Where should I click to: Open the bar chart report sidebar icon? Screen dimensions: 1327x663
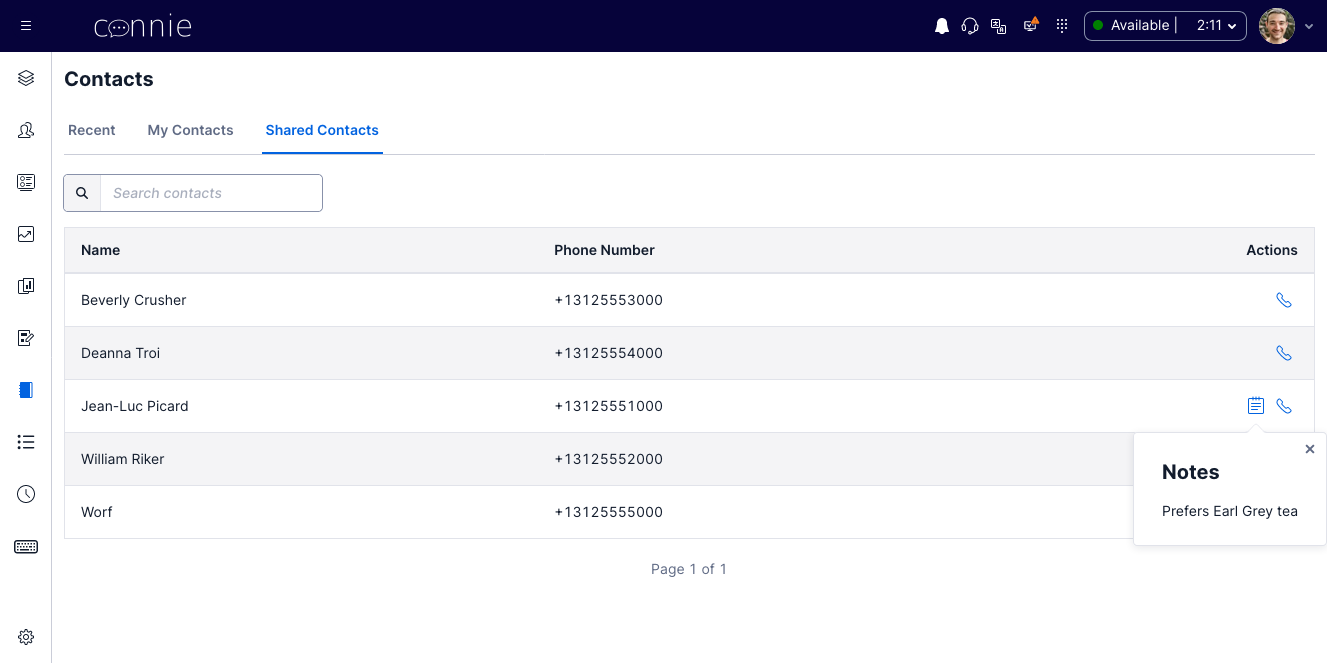(x=26, y=286)
